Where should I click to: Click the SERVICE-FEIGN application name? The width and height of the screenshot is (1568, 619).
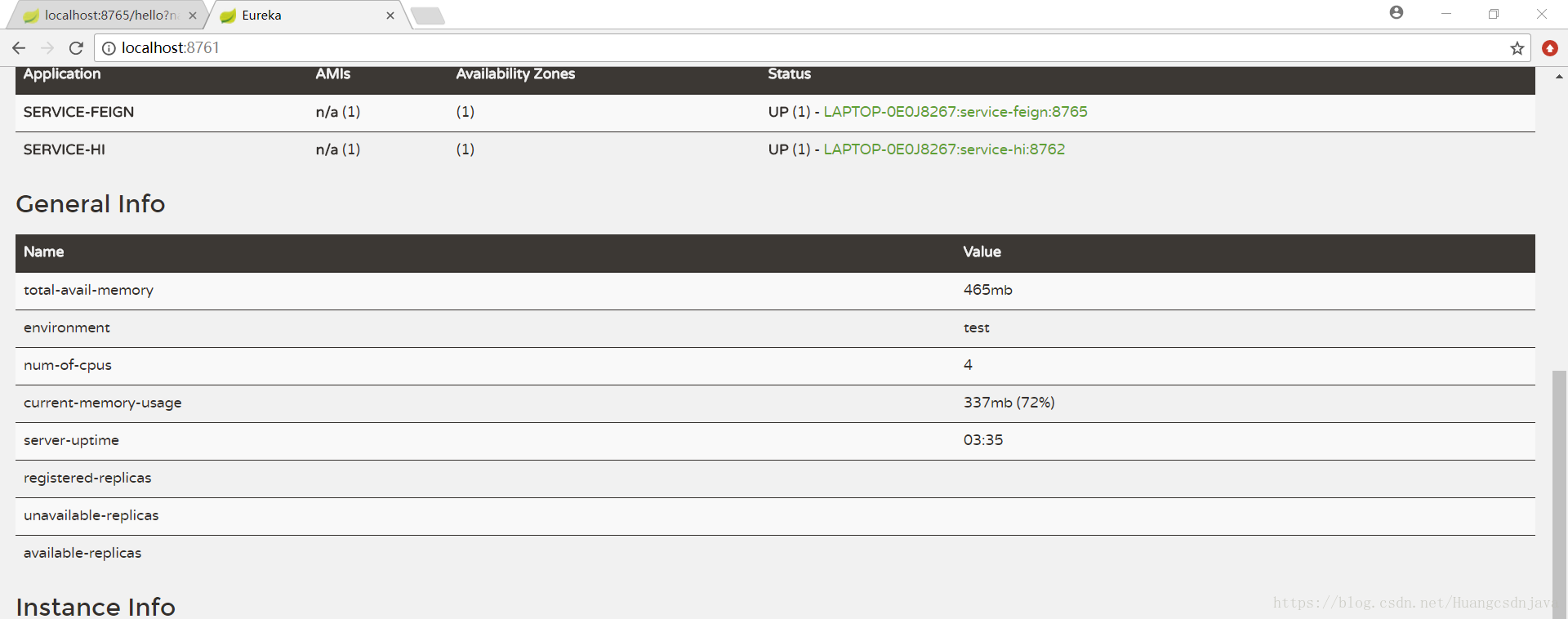(x=78, y=112)
